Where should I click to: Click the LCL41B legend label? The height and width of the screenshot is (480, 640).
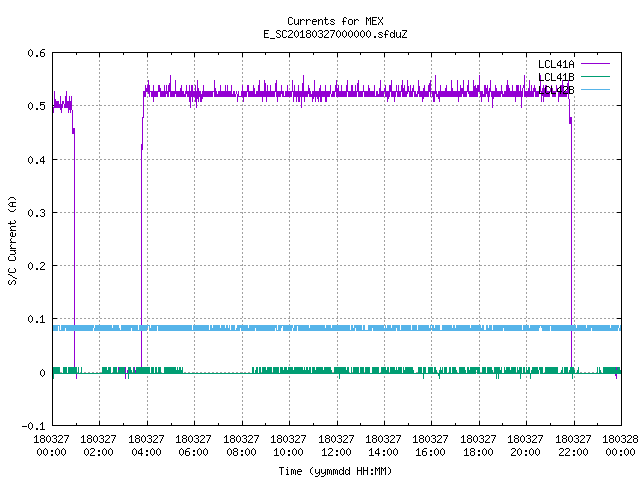556,77
